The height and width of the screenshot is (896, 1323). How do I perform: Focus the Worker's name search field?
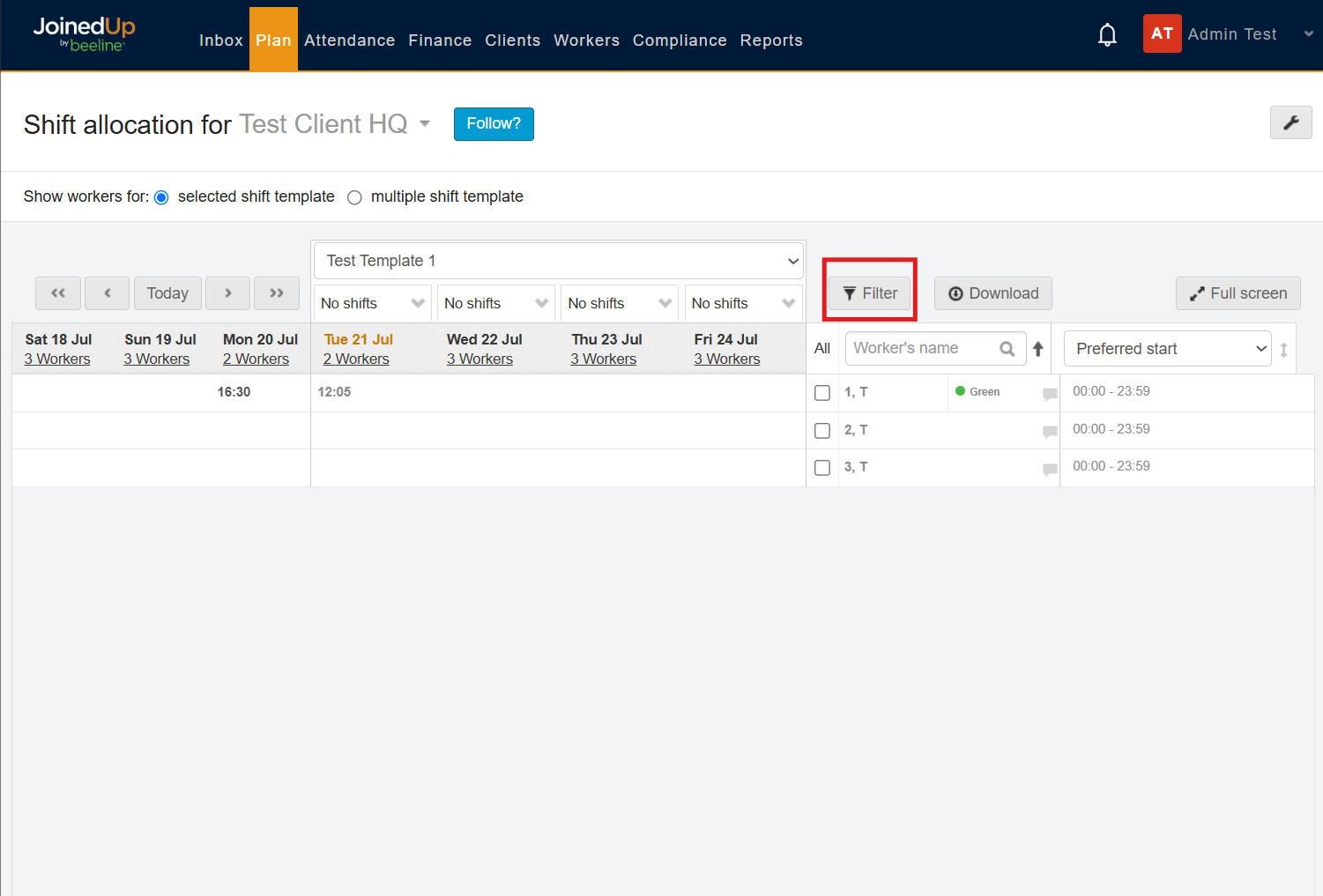936,348
